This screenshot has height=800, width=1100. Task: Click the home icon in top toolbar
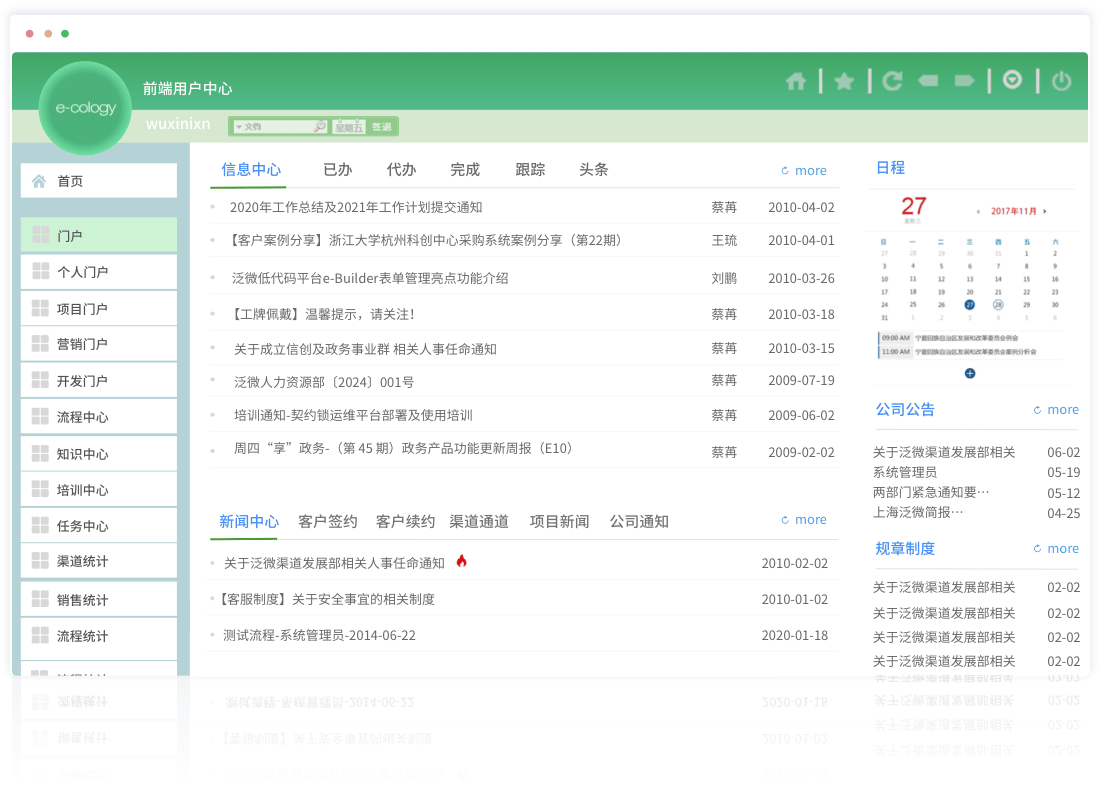(x=796, y=81)
